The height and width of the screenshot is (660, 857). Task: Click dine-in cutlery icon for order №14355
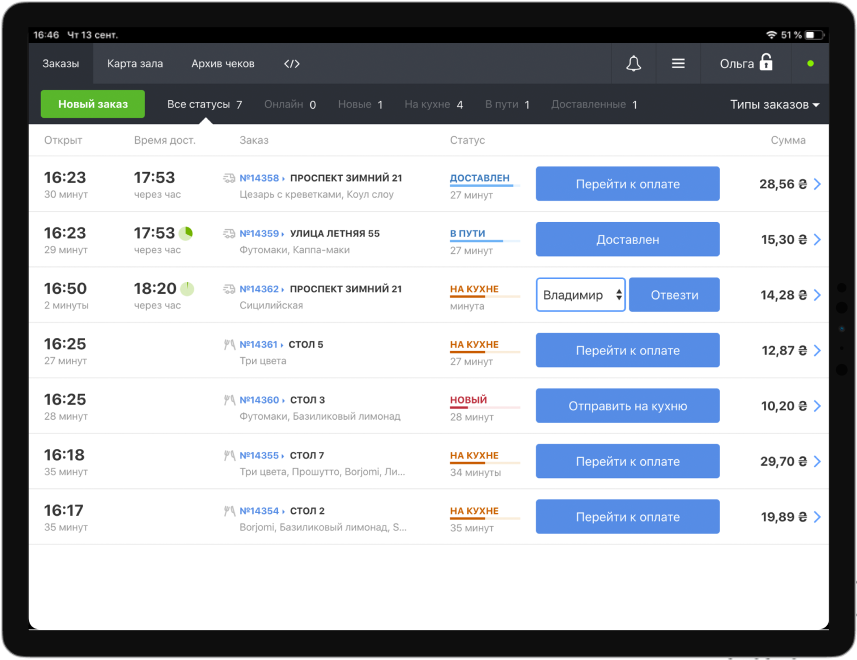click(230, 455)
